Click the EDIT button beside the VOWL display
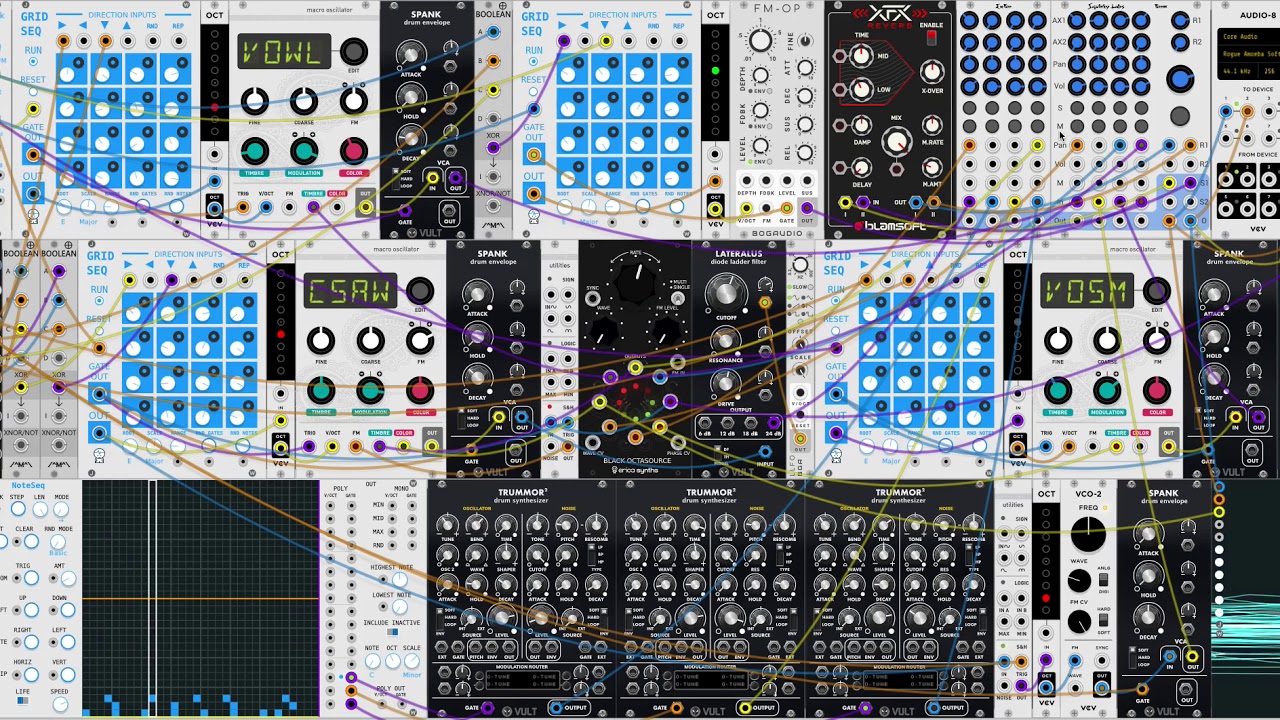 [x=353, y=52]
